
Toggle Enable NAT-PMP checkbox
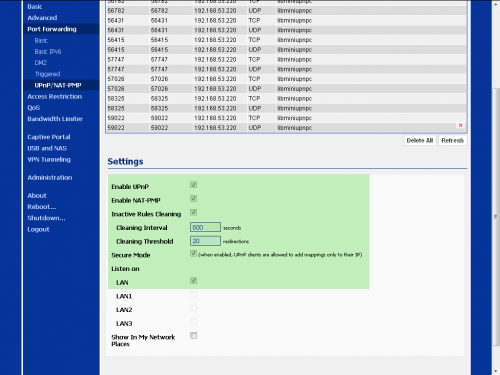click(x=193, y=199)
